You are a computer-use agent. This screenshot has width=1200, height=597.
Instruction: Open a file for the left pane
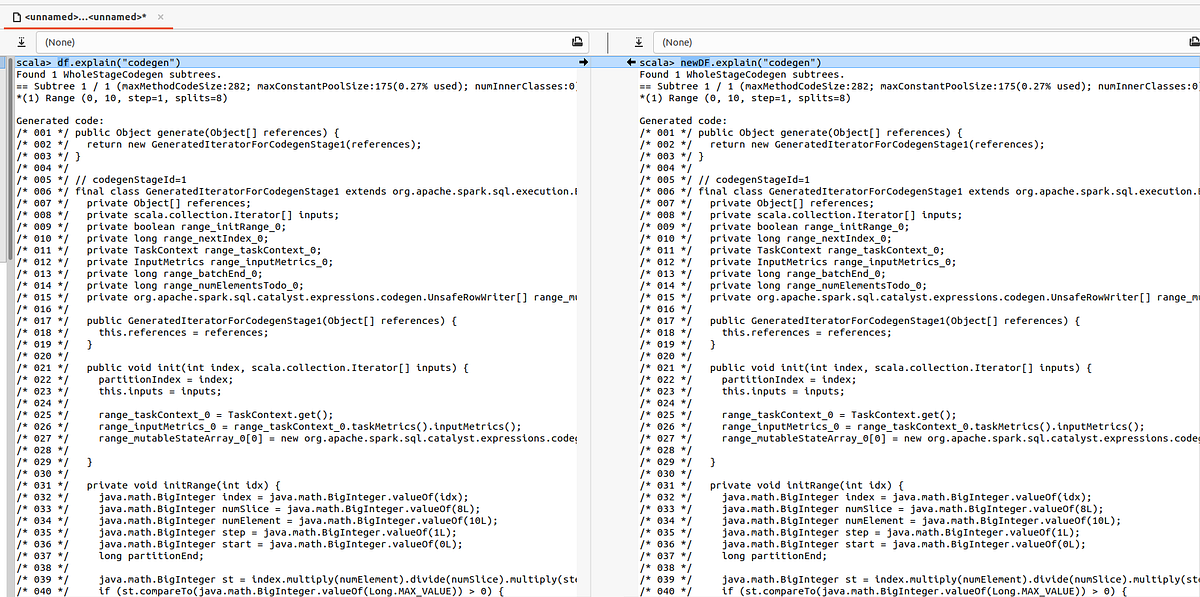(x=577, y=42)
